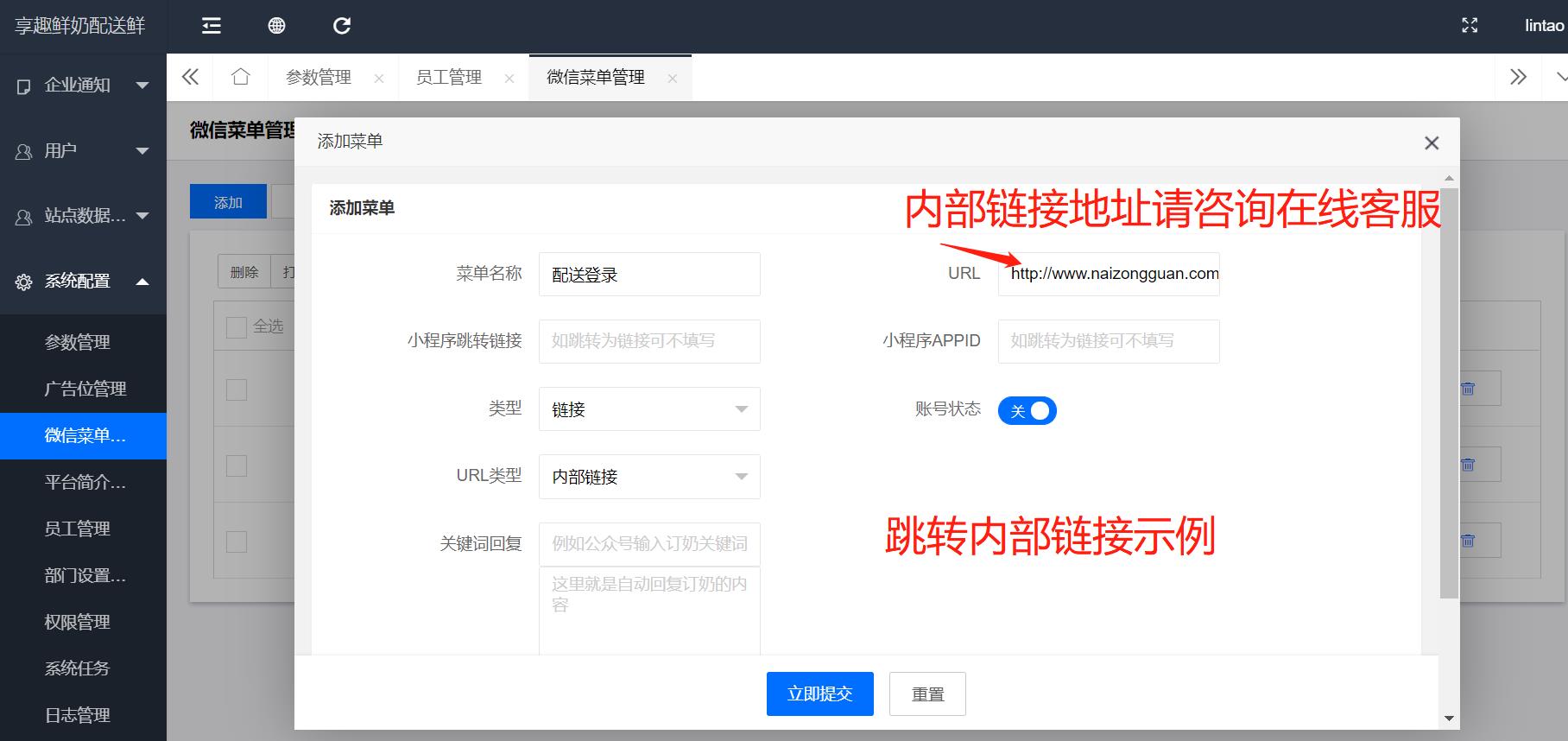Expand the 企业通知 sidebar menu
The height and width of the screenshot is (741, 1568).
point(83,85)
